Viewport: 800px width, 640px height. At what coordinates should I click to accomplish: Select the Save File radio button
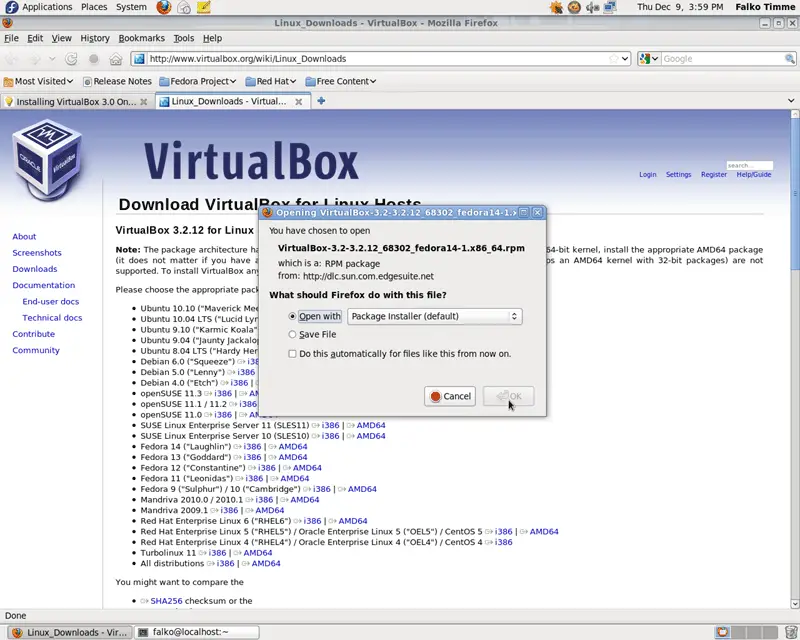point(292,334)
